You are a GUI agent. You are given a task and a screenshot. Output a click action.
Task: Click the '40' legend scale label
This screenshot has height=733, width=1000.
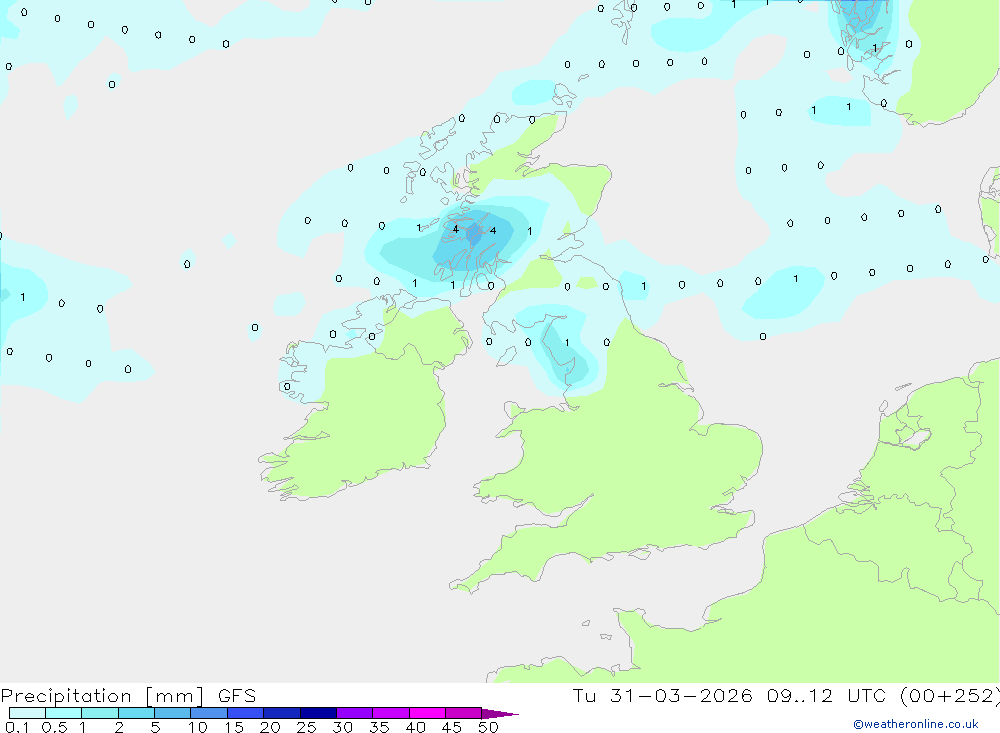click(415, 727)
